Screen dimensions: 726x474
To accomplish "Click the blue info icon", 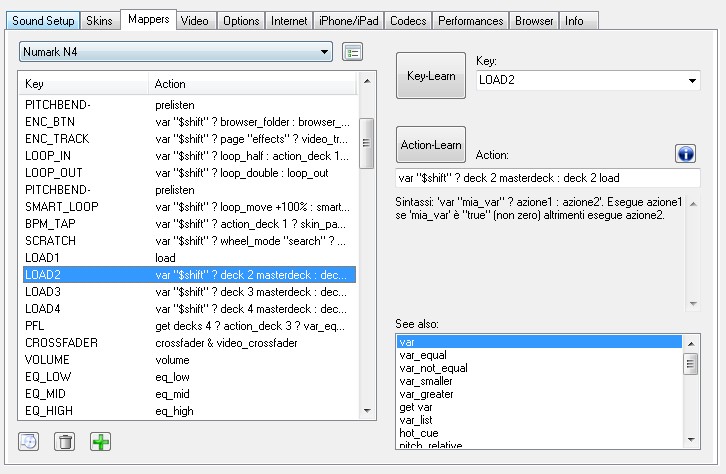I will click(x=686, y=153).
